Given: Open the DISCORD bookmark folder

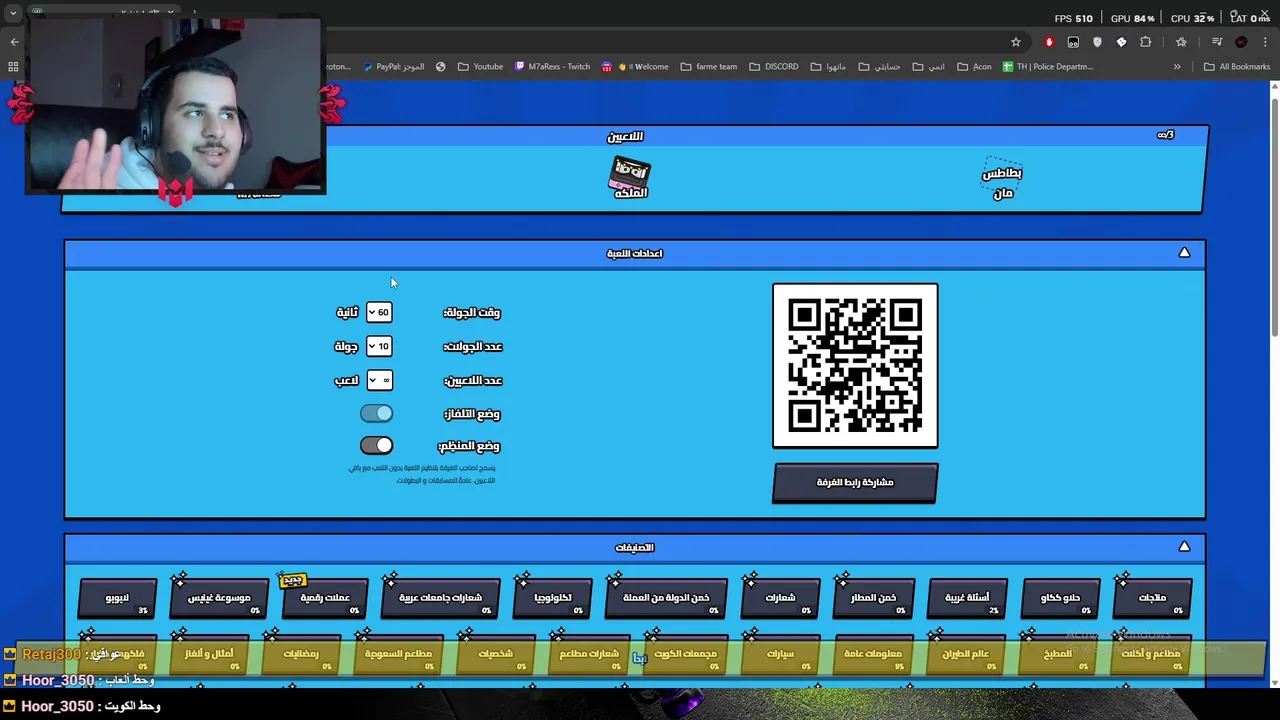Looking at the screenshot, I should (x=773, y=67).
